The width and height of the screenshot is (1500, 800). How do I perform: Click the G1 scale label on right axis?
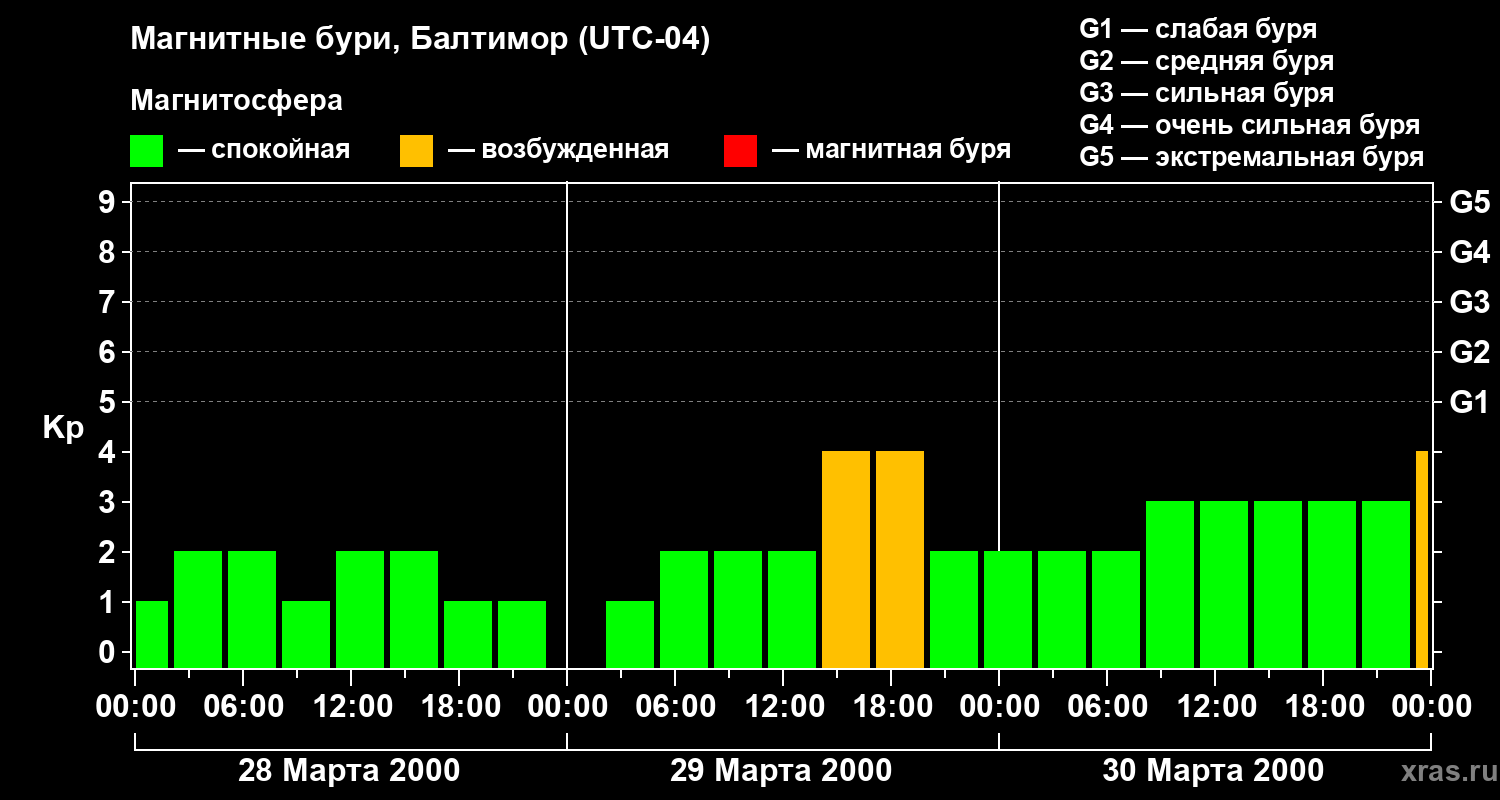[x=1469, y=402]
